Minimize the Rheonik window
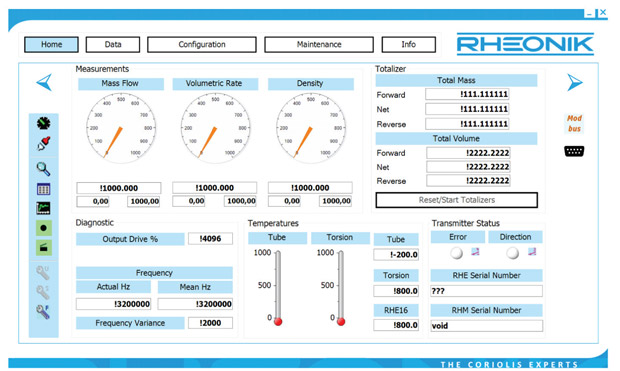This screenshot has width=620, height=371. [x=590, y=13]
